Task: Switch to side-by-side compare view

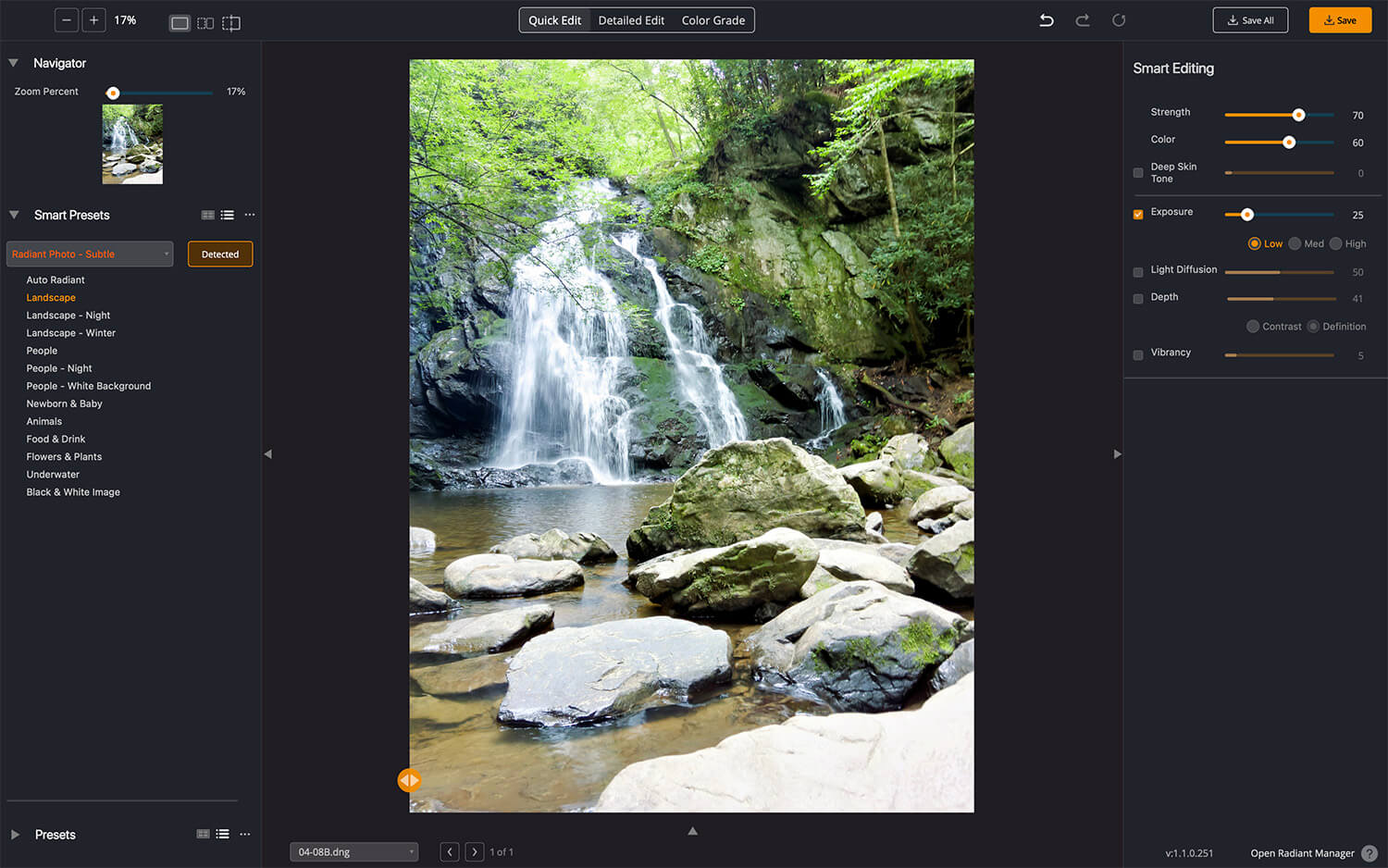Action: pos(205,23)
